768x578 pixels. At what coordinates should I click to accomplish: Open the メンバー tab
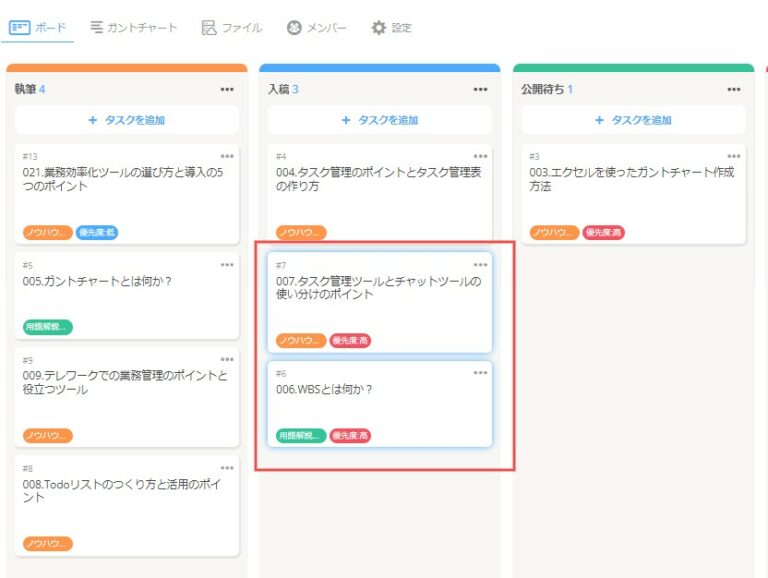pos(316,28)
